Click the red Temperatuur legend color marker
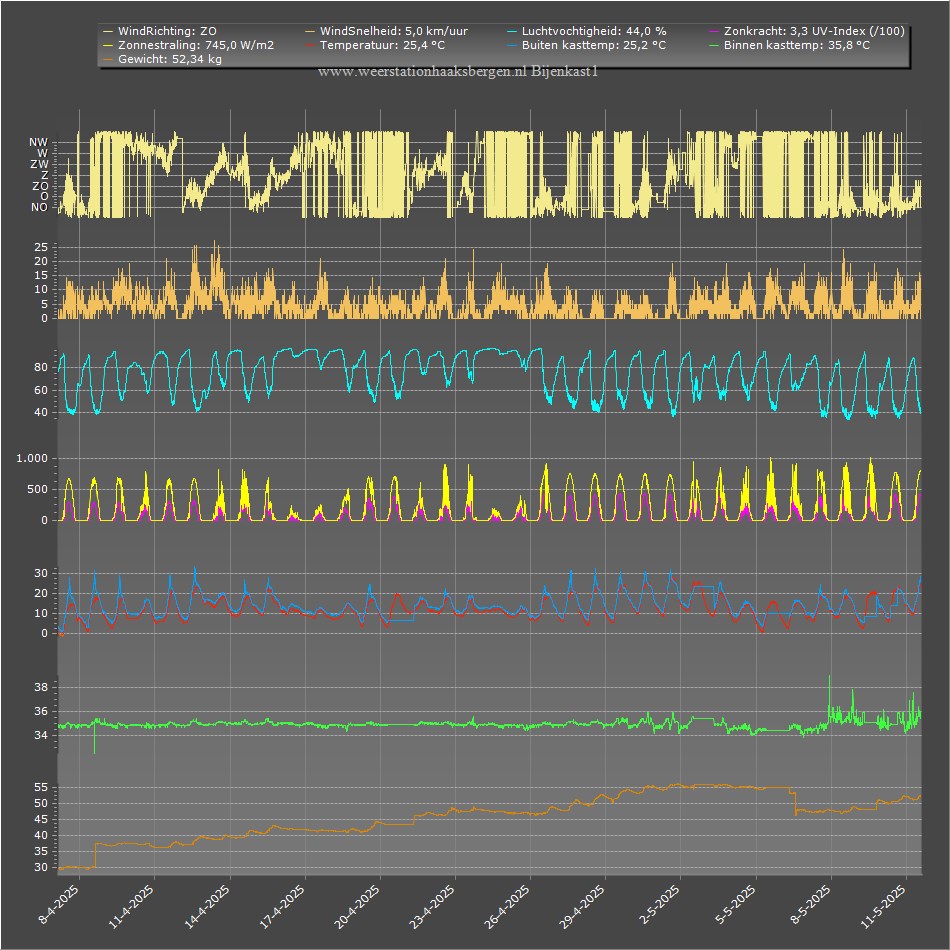The image size is (950, 950). (x=310, y=45)
